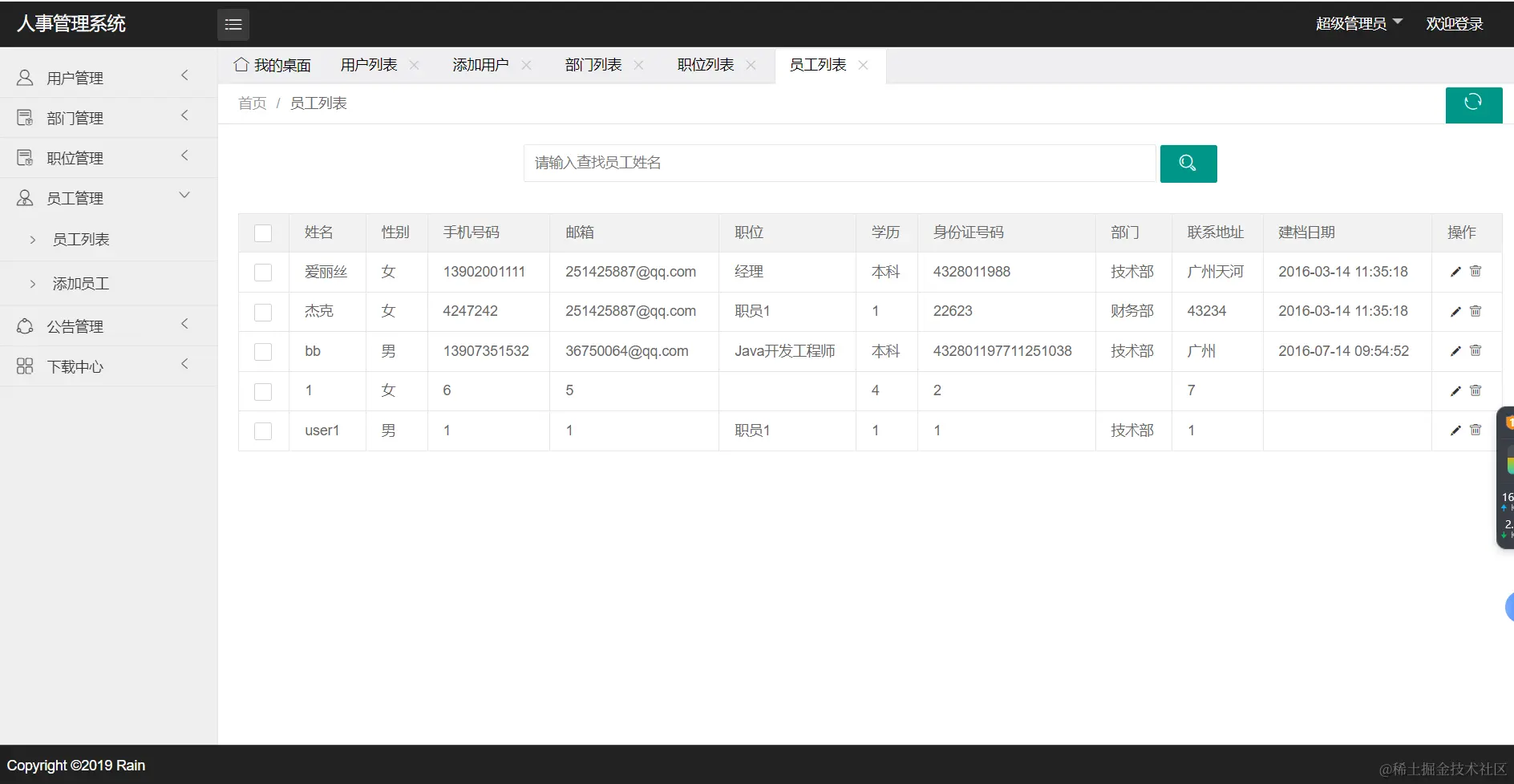Click the 用户管理 menu label

(75, 78)
